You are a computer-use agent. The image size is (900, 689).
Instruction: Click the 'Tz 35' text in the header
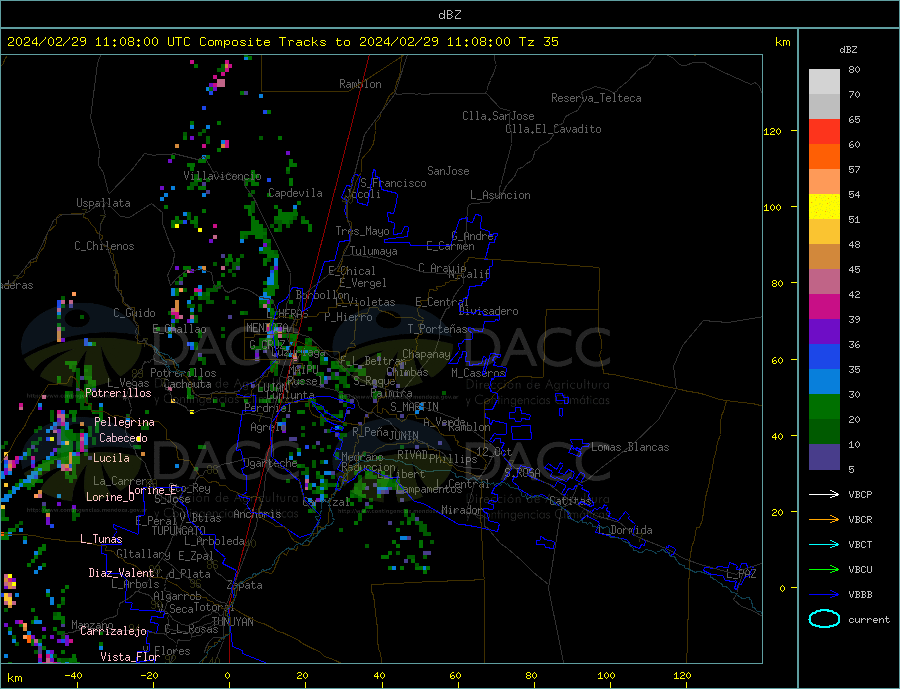coord(538,42)
